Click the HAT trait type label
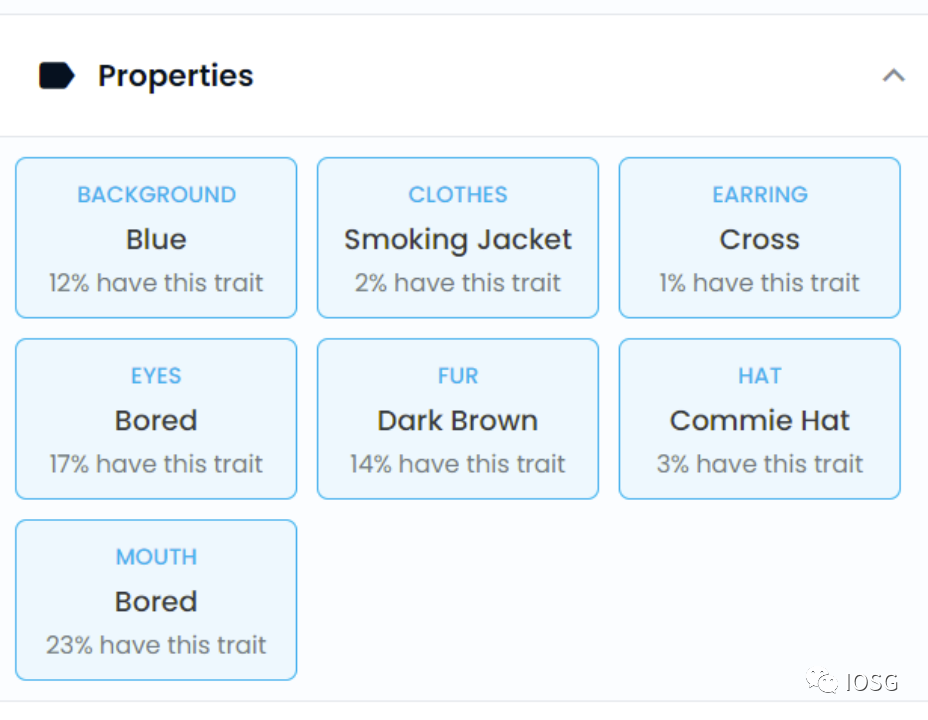Viewport: 928px width, 720px height. [x=760, y=376]
